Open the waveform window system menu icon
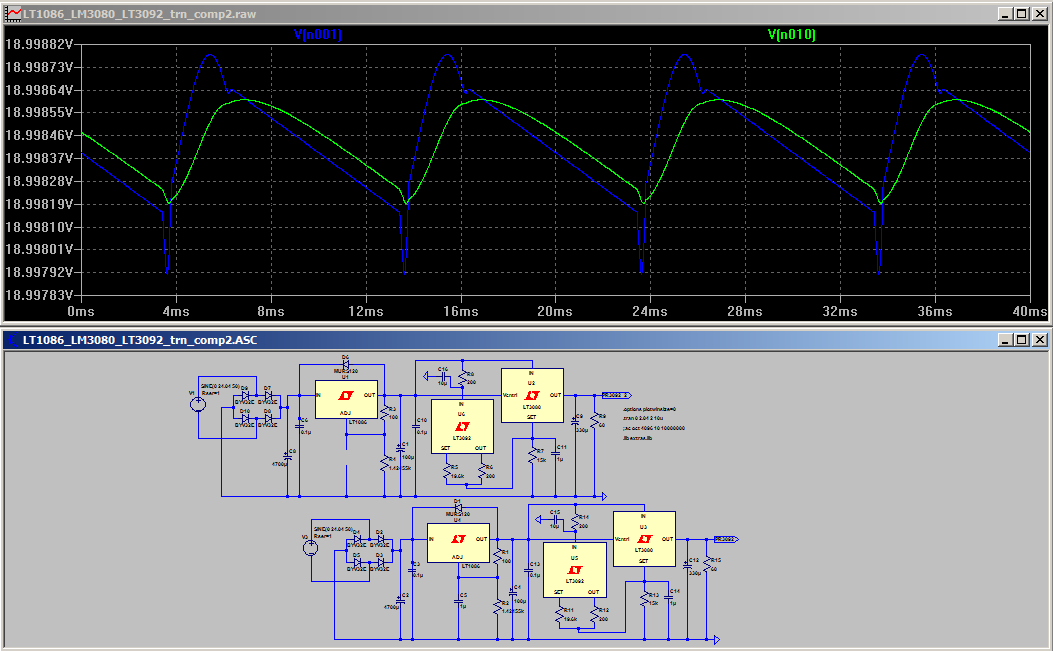 (13, 13)
